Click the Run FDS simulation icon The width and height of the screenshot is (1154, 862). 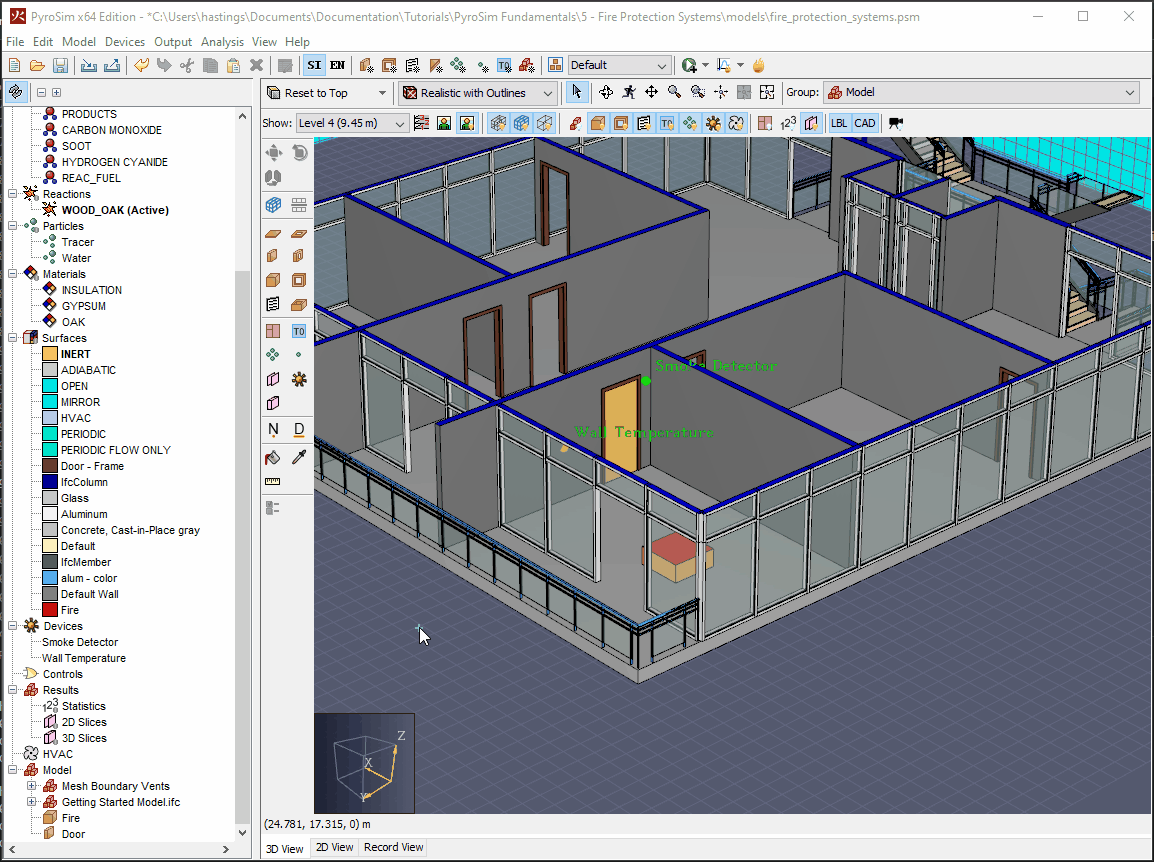[689, 66]
